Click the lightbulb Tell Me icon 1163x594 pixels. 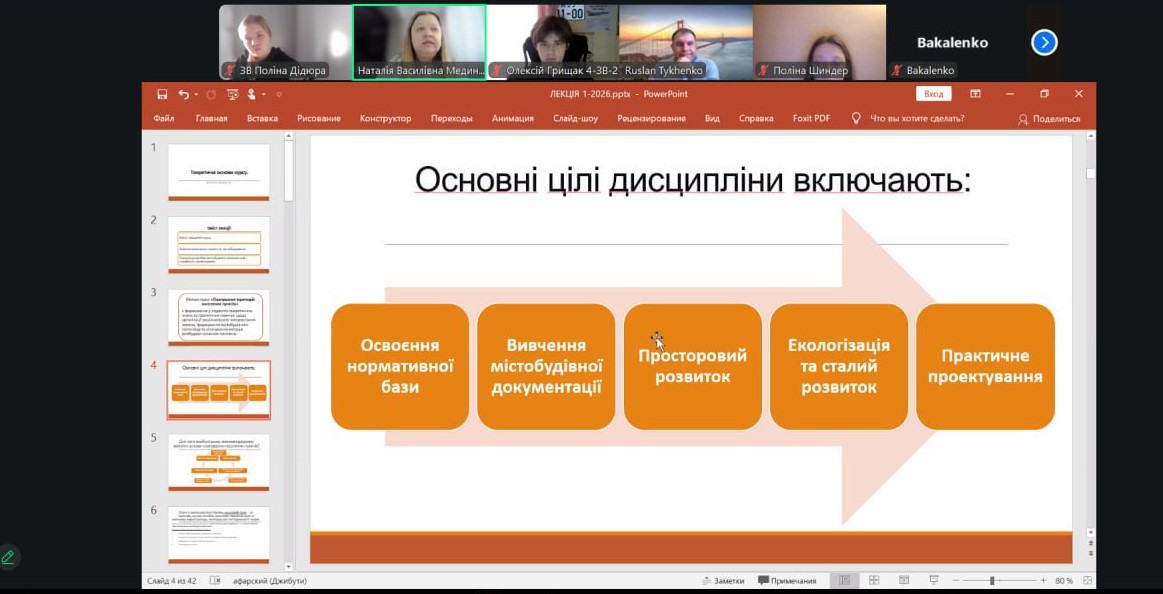[x=856, y=118]
